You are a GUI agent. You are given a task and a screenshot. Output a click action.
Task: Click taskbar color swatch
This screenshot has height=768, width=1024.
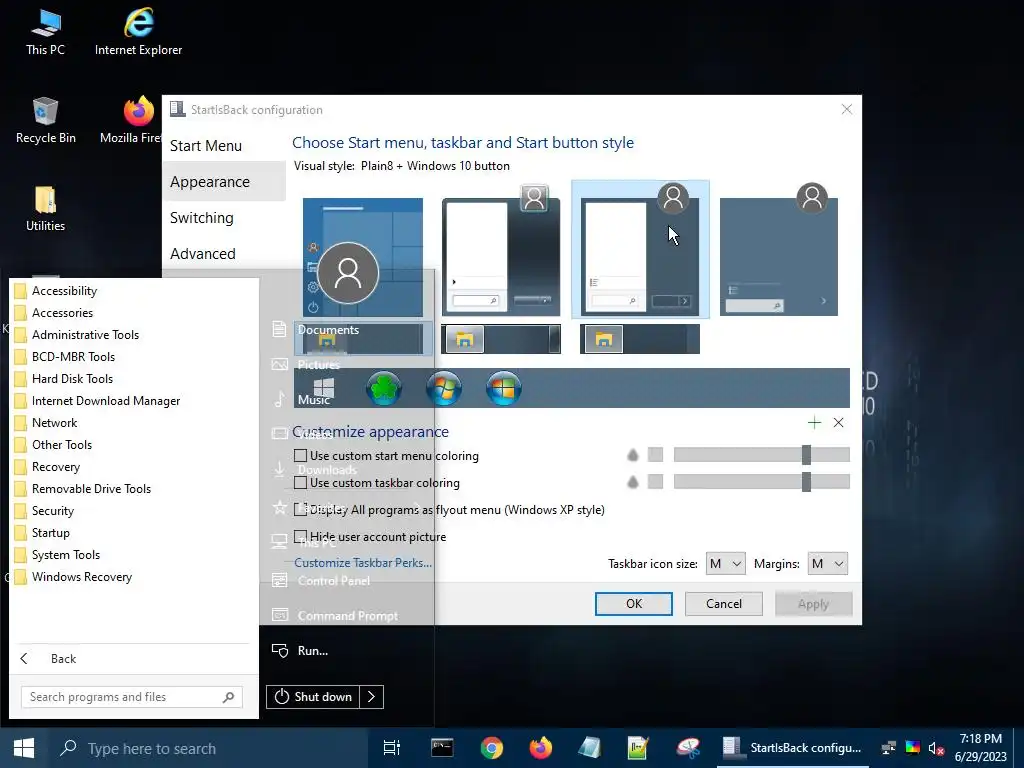[655, 482]
